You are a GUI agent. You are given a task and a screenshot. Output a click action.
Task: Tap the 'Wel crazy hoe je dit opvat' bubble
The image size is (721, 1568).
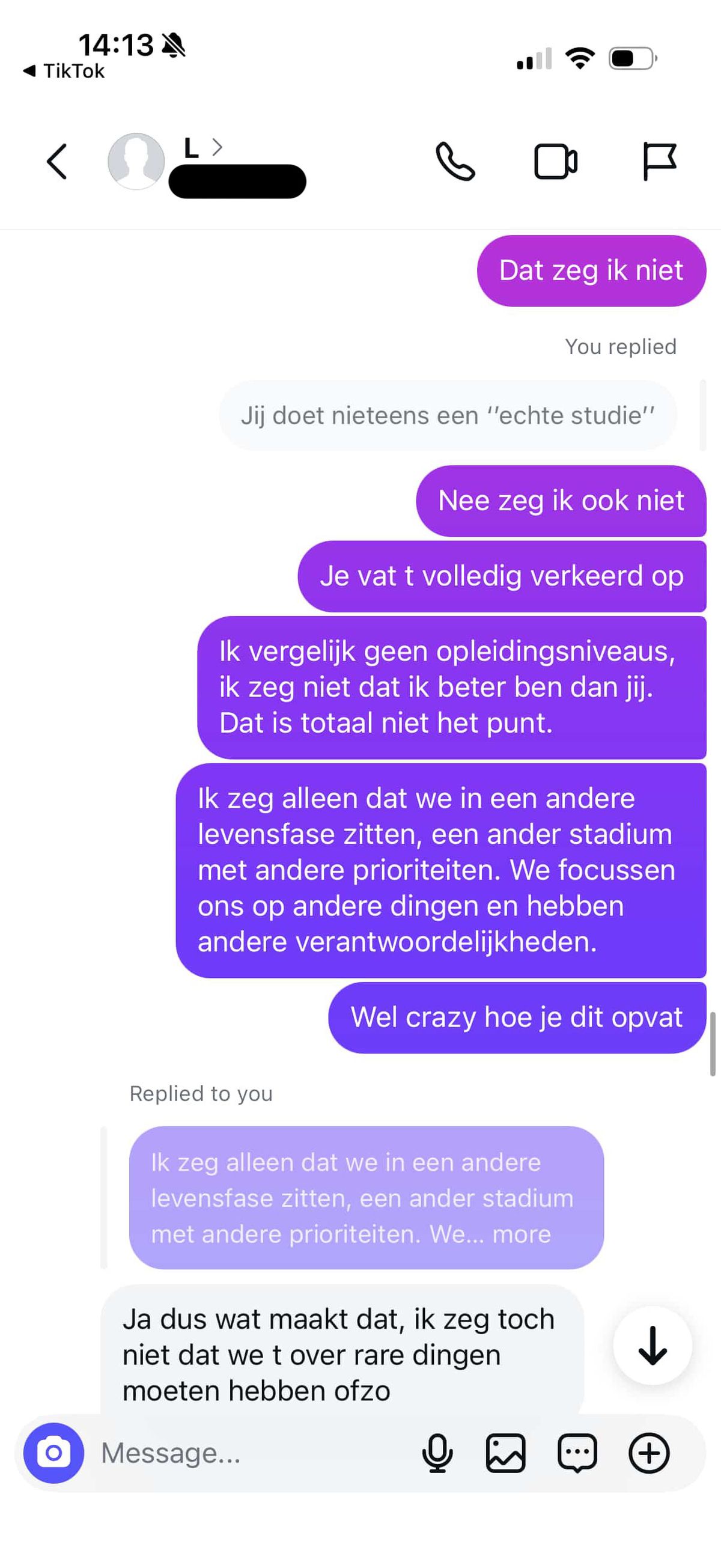517,1017
